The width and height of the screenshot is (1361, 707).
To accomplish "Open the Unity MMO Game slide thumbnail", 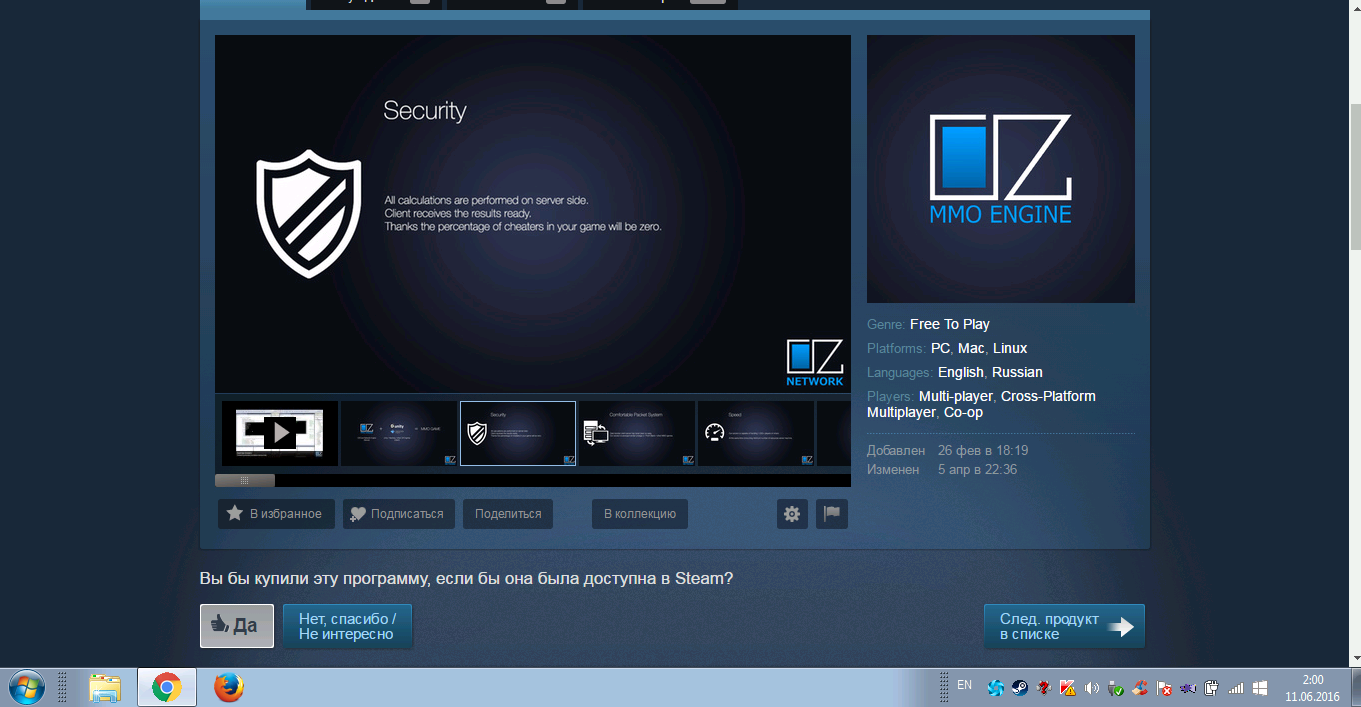I will click(399, 433).
